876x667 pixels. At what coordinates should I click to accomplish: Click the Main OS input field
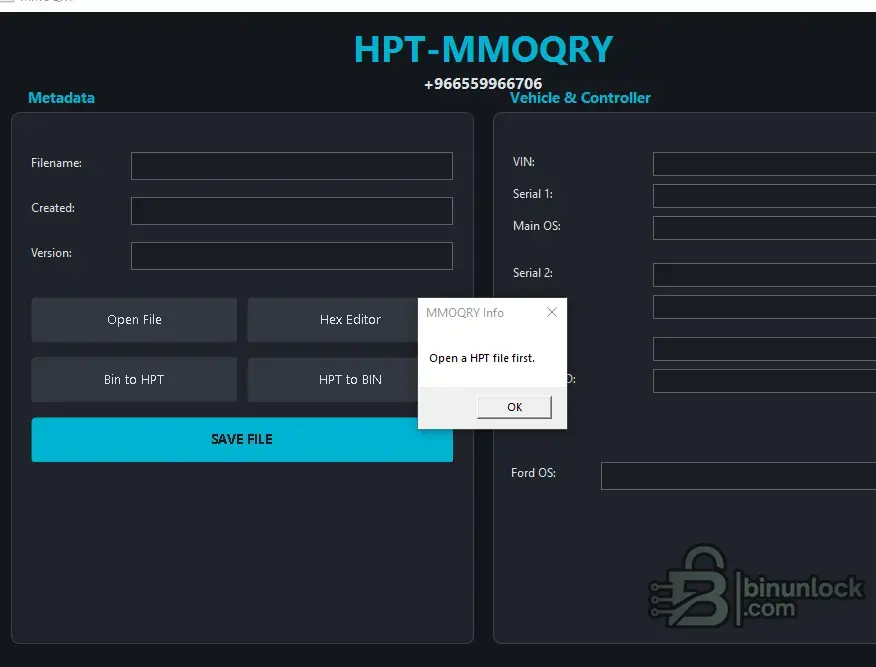tap(764, 228)
